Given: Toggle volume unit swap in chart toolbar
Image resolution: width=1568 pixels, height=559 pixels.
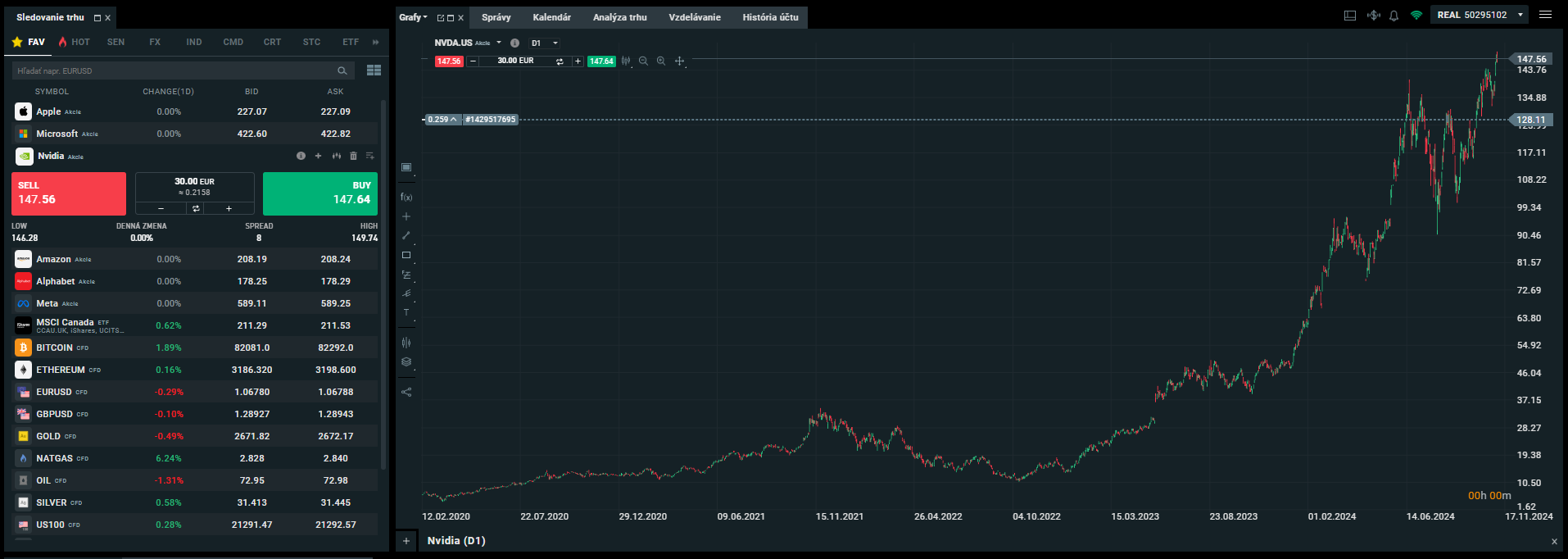Looking at the screenshot, I should 560,61.
